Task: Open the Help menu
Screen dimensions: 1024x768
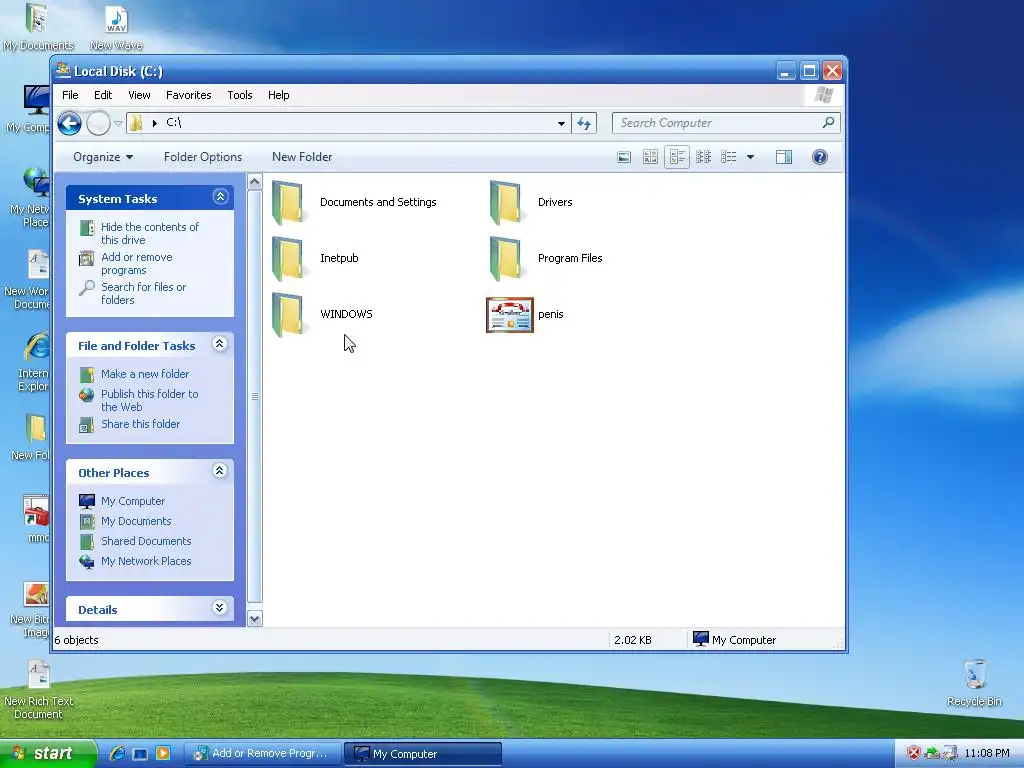Action: pos(278,95)
